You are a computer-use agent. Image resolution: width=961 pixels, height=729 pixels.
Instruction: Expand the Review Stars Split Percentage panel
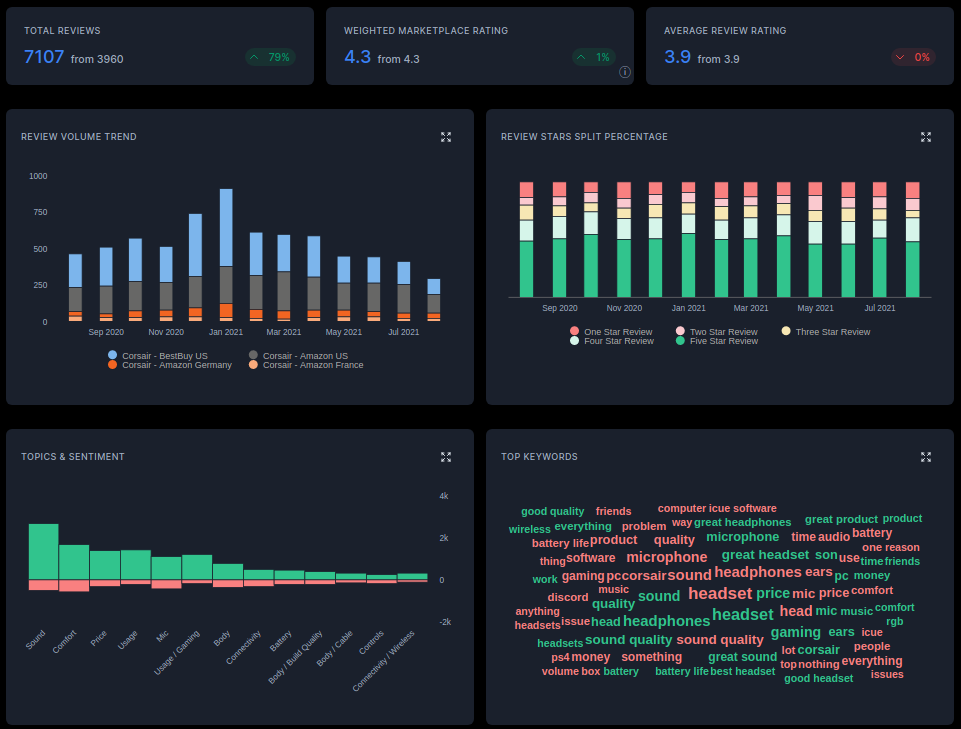pyautogui.click(x=925, y=137)
